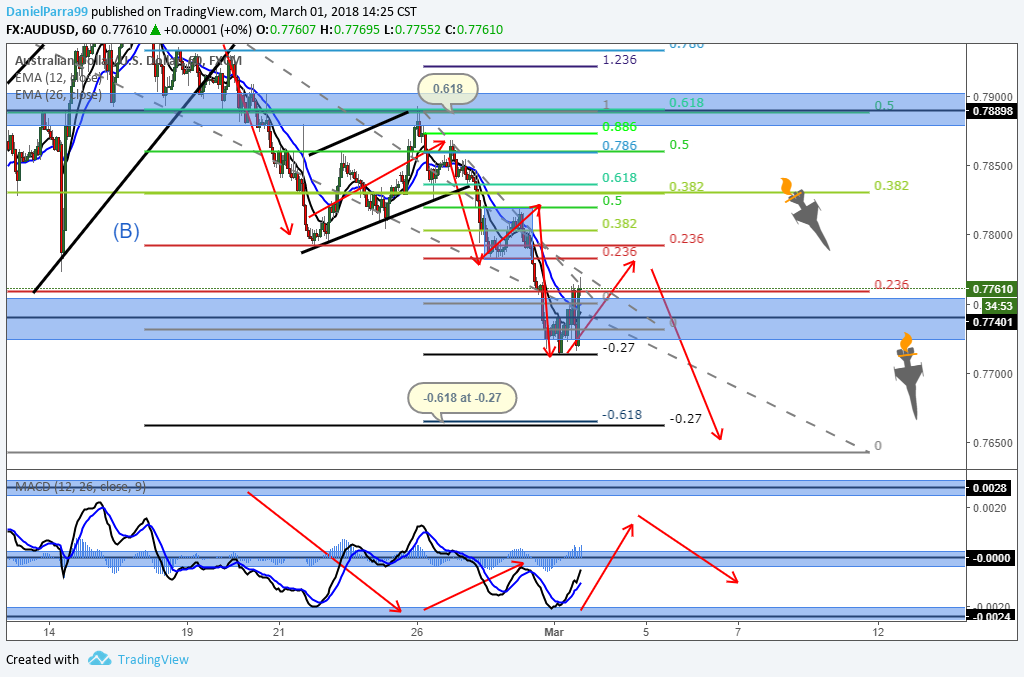Click the 0.78898 price axis label
This screenshot has height=677, width=1024.
992,111
